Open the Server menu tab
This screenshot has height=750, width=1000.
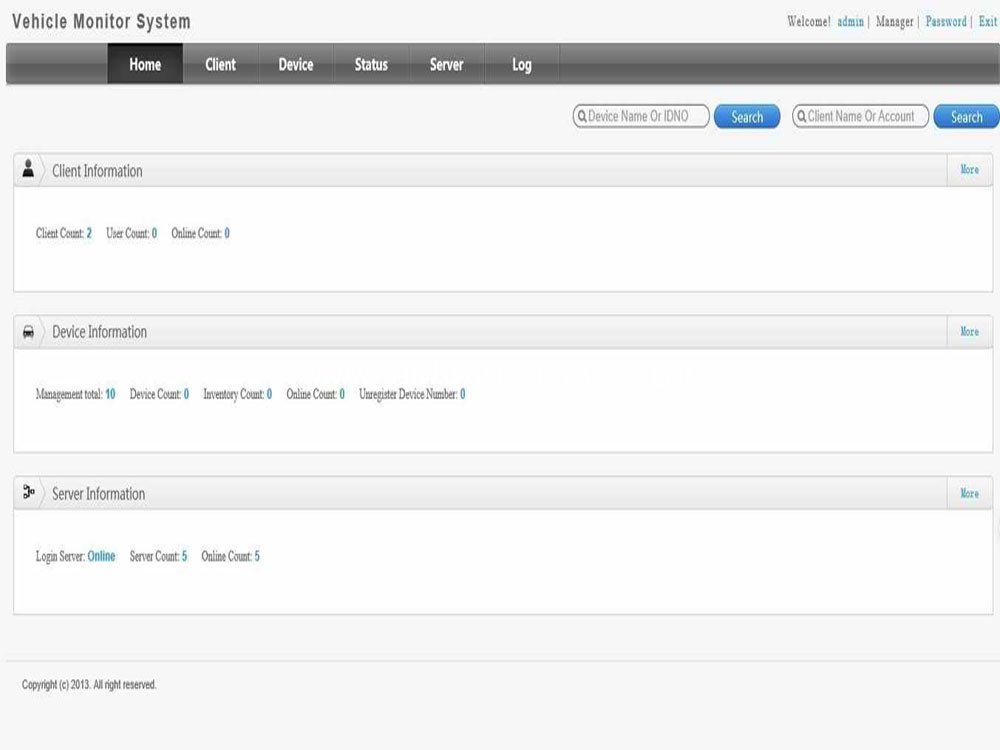(446, 64)
